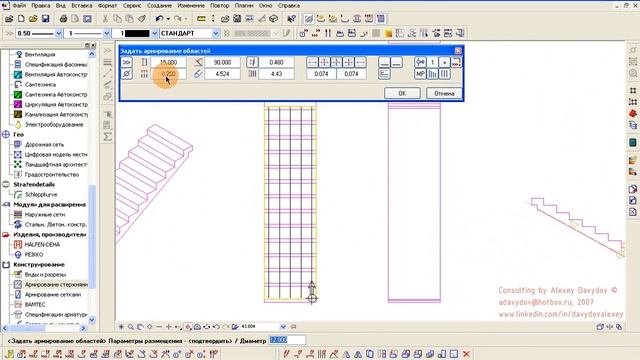Toggle the vertical bars display icon beside MP
Image resolution: width=640 pixels, height=360 pixels.
432,74
